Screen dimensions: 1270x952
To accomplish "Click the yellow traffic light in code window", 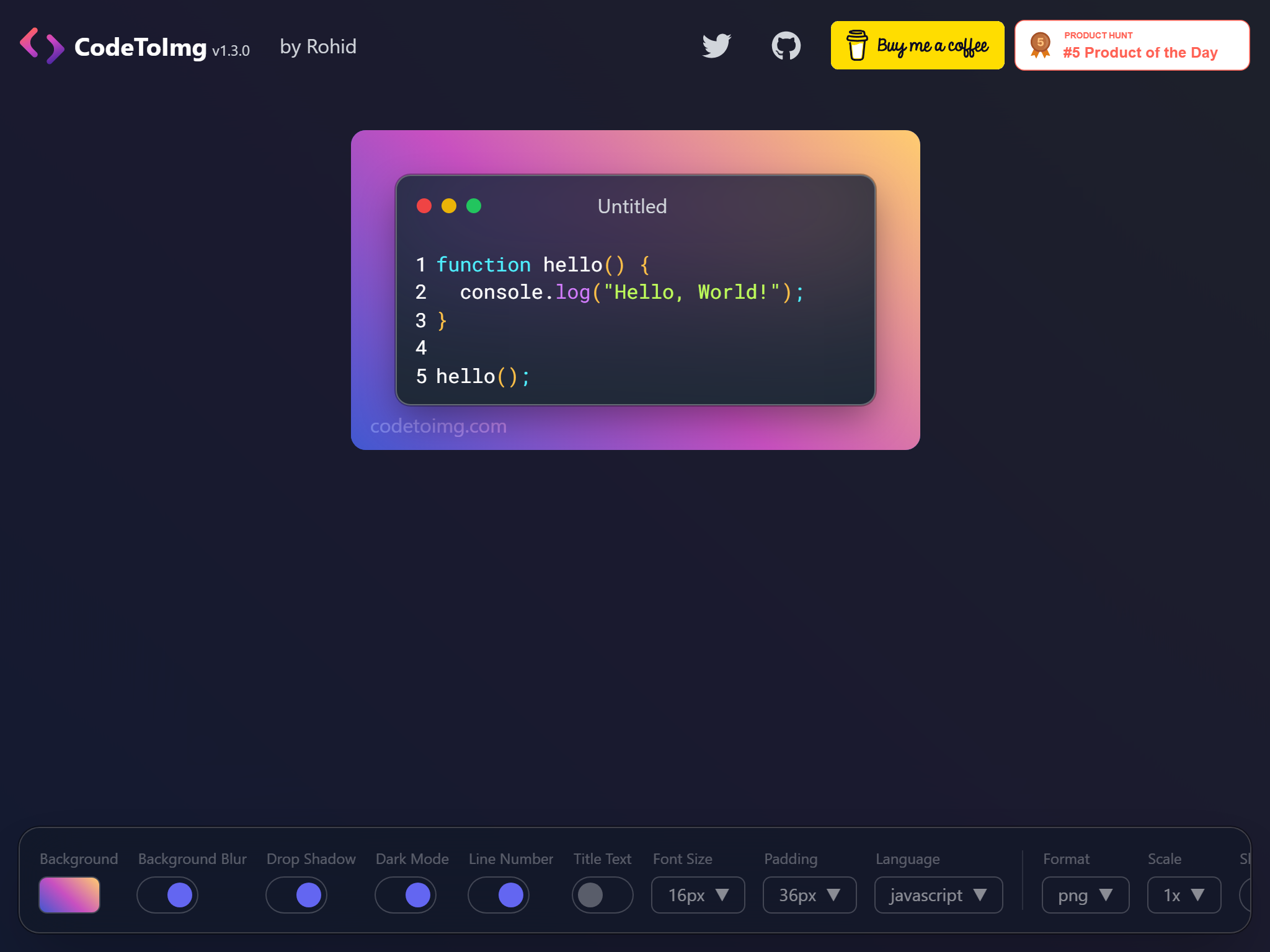I will tap(449, 206).
